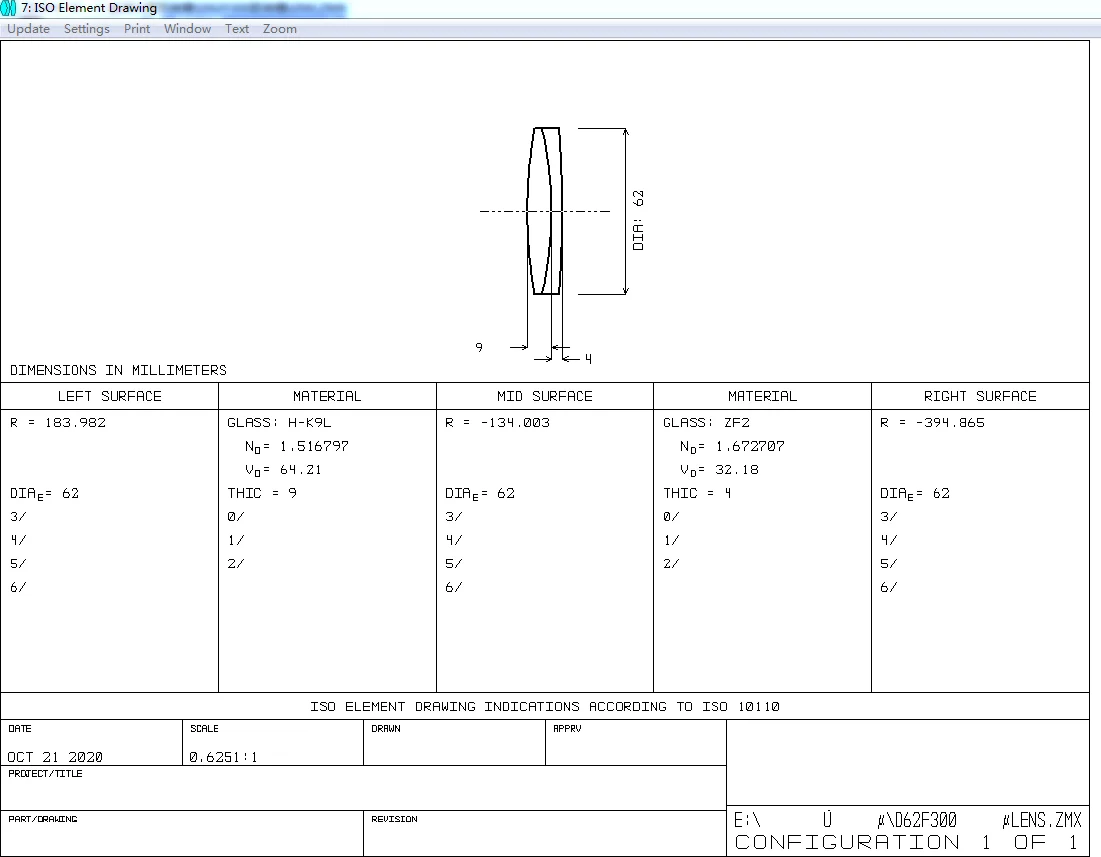Viewport: 1101px width, 857px height.
Task: Click the 'REVISION' field label
Action: tap(394, 819)
